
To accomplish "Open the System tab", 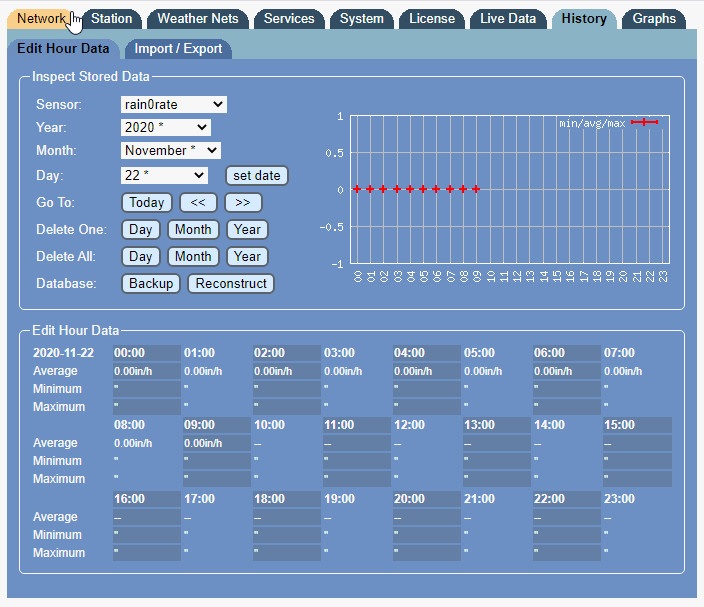I will click(x=361, y=19).
